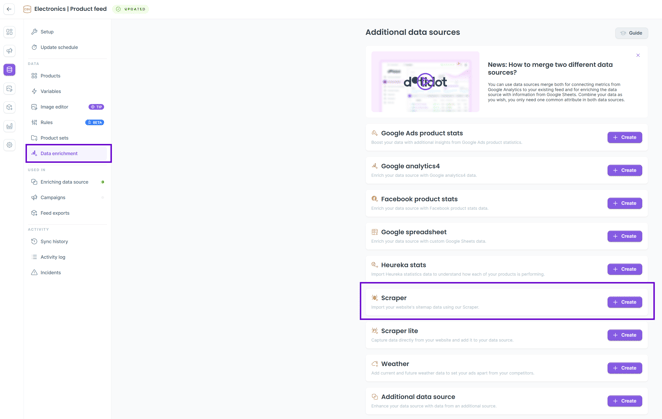Image resolution: width=662 pixels, height=419 pixels.
Task: Open the settings gear in left rail
Action: click(10, 145)
